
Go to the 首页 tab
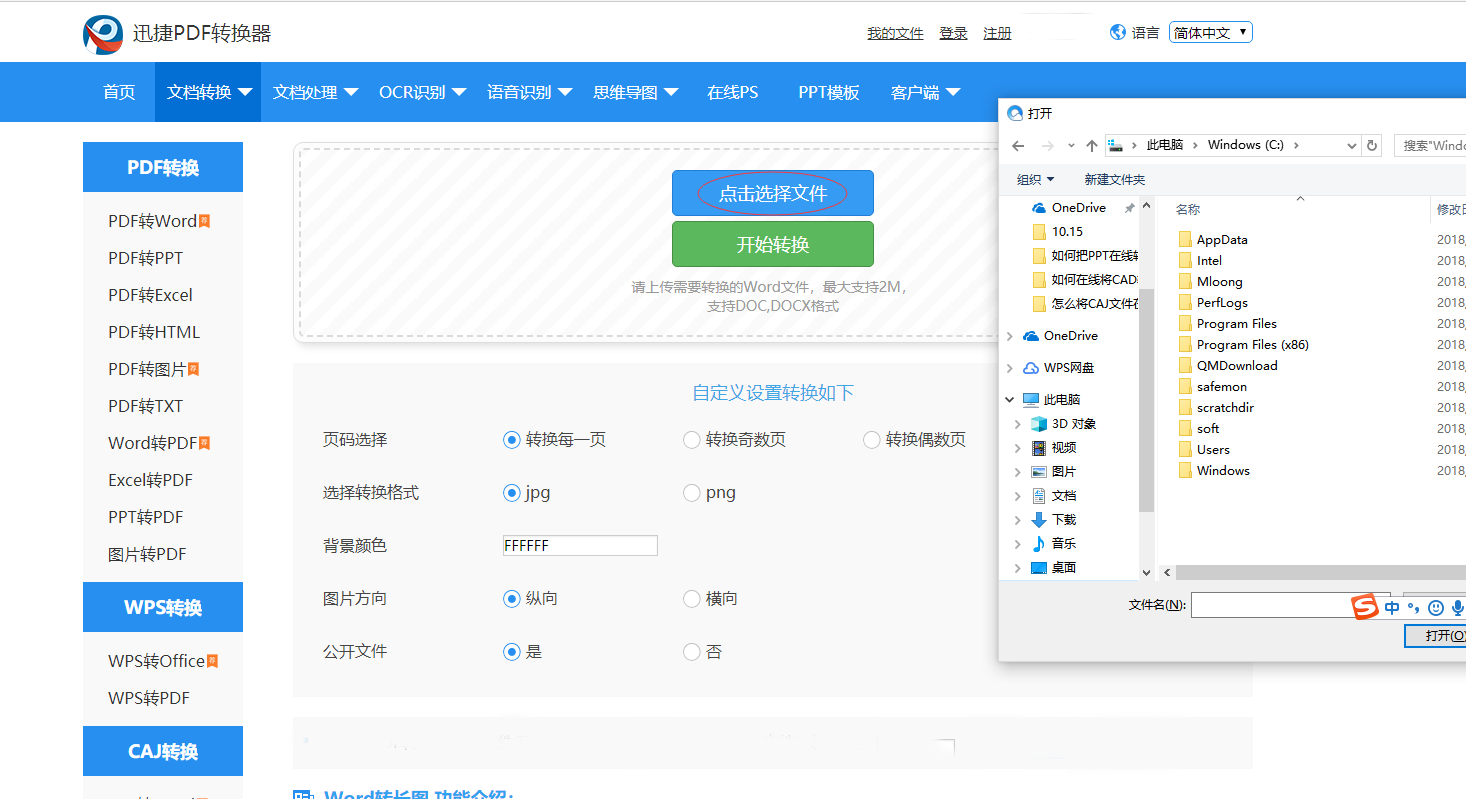tap(119, 92)
